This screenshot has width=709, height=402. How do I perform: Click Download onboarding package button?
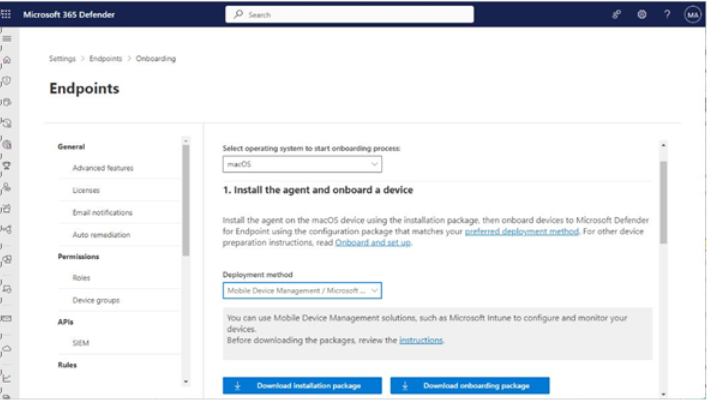pyautogui.click(x=470, y=386)
